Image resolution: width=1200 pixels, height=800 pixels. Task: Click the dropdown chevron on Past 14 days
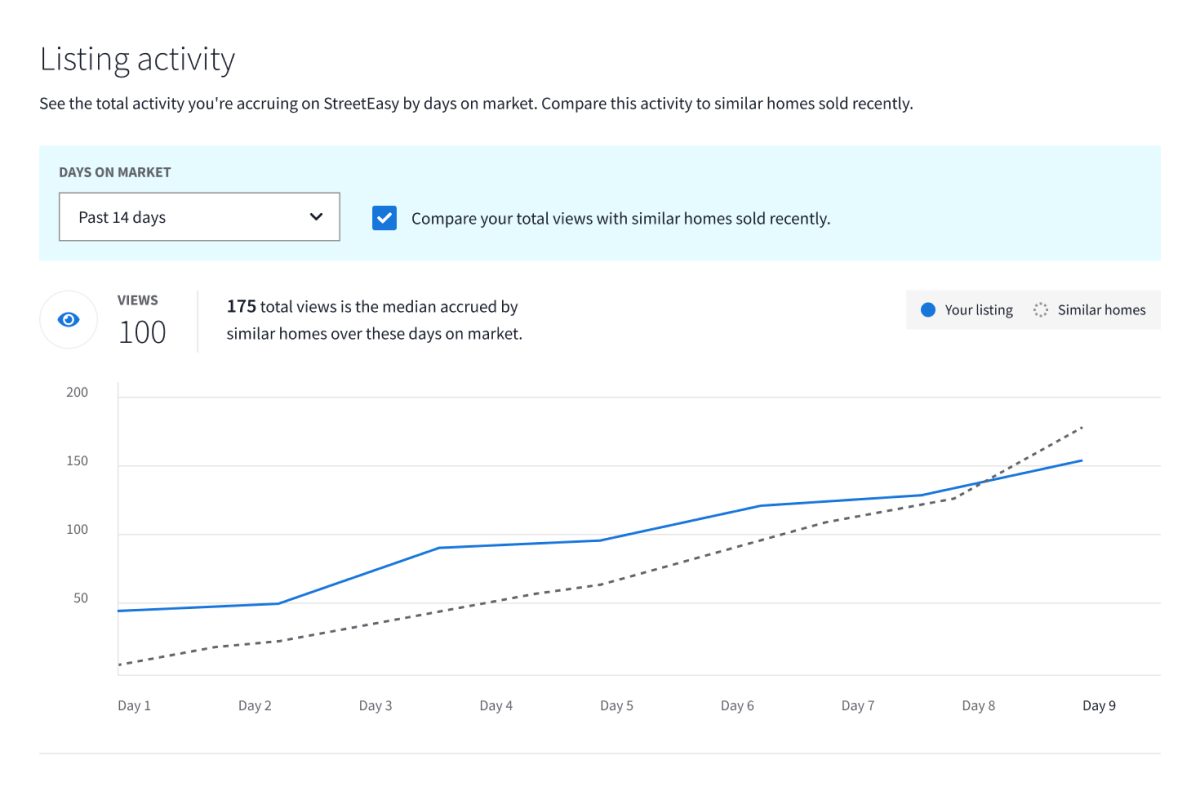317,217
